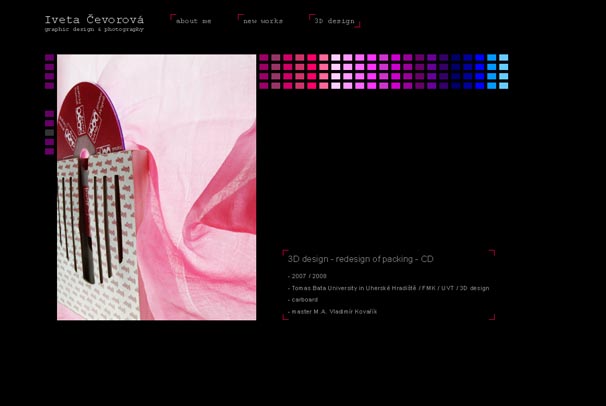Screen dimensions: 606x406
Task: Click the top-left swatch of the color grid
Action: coord(264,58)
